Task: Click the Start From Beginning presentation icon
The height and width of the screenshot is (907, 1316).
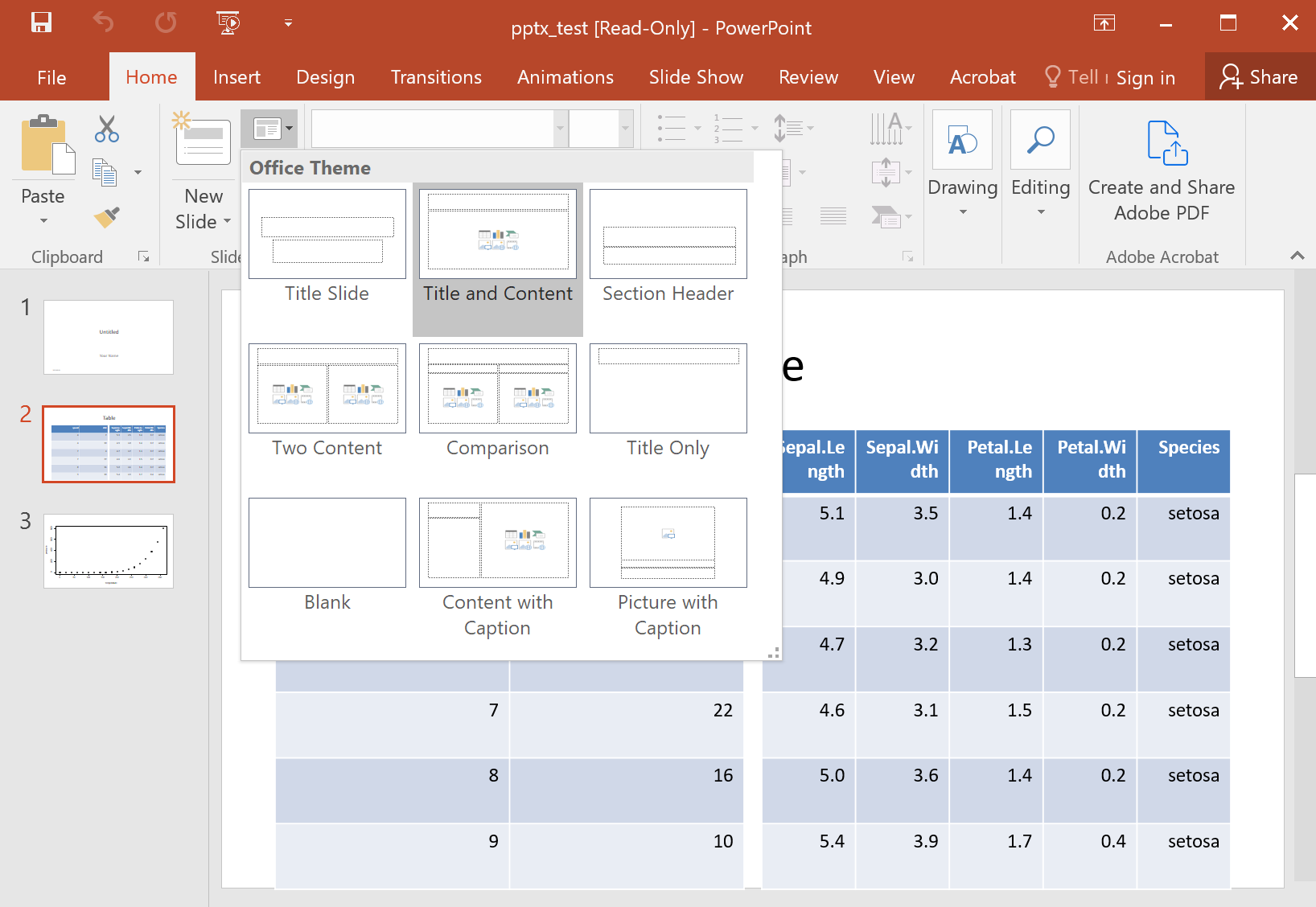Action: [228, 23]
